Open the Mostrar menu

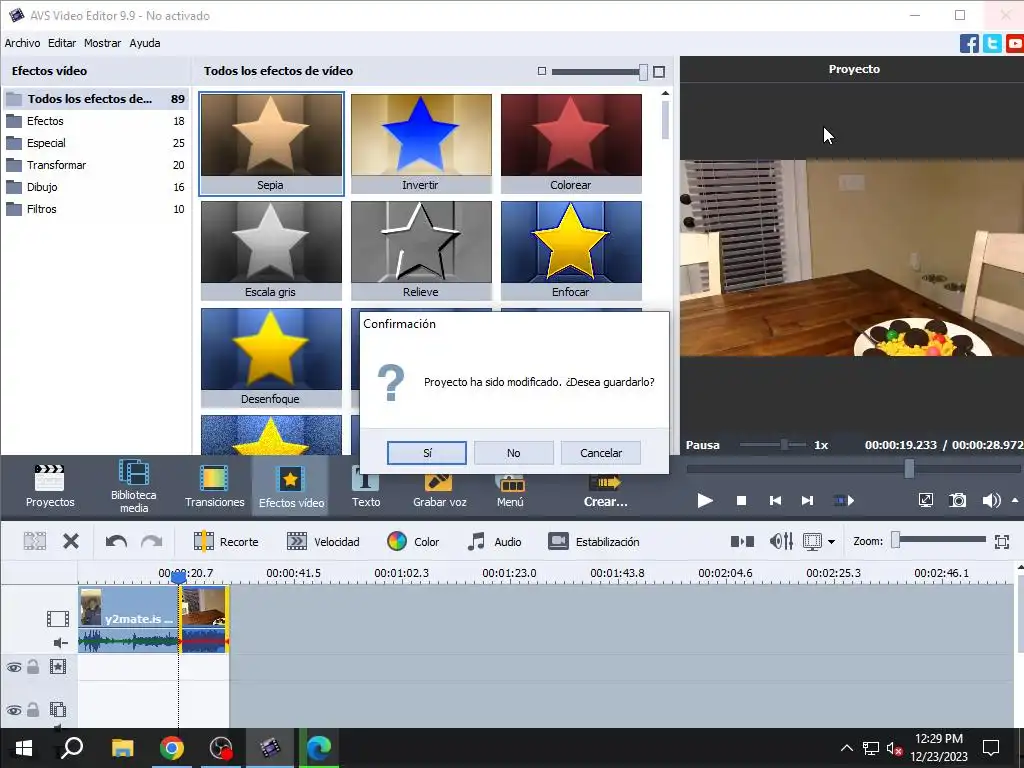point(103,43)
